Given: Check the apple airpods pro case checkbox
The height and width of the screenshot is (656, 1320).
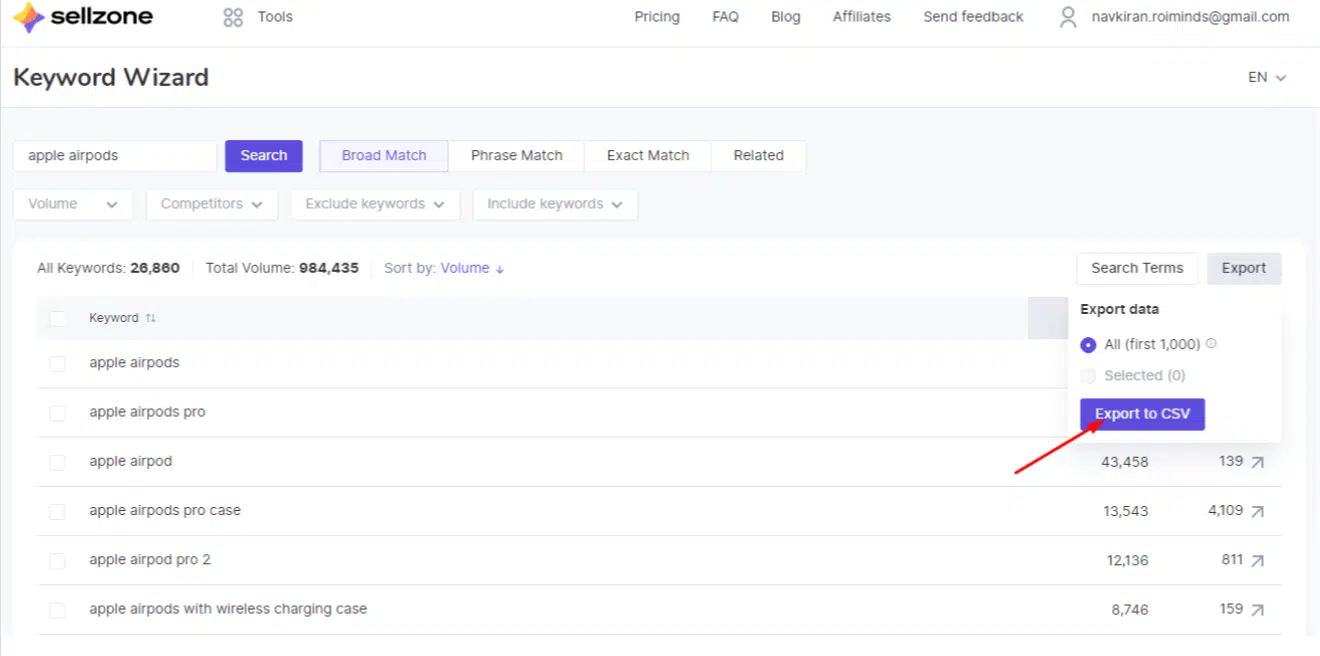Looking at the screenshot, I should pos(57,511).
